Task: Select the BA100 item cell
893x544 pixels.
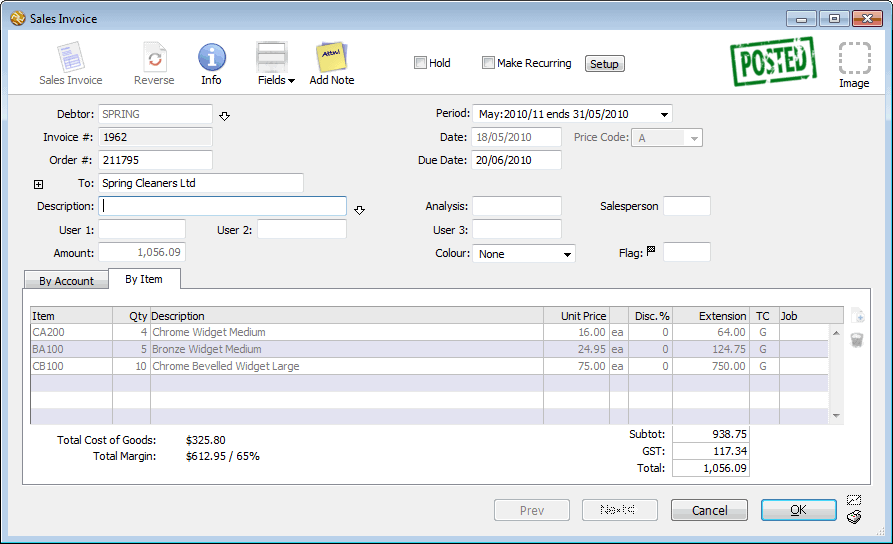Action: (x=71, y=349)
